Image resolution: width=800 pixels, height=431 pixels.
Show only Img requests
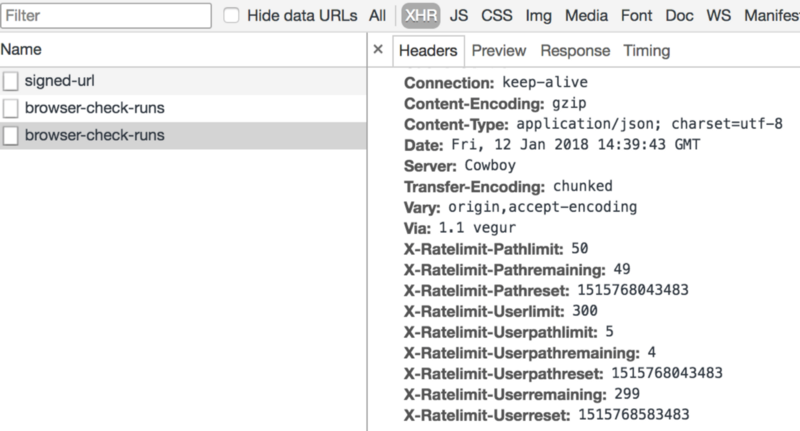(539, 16)
